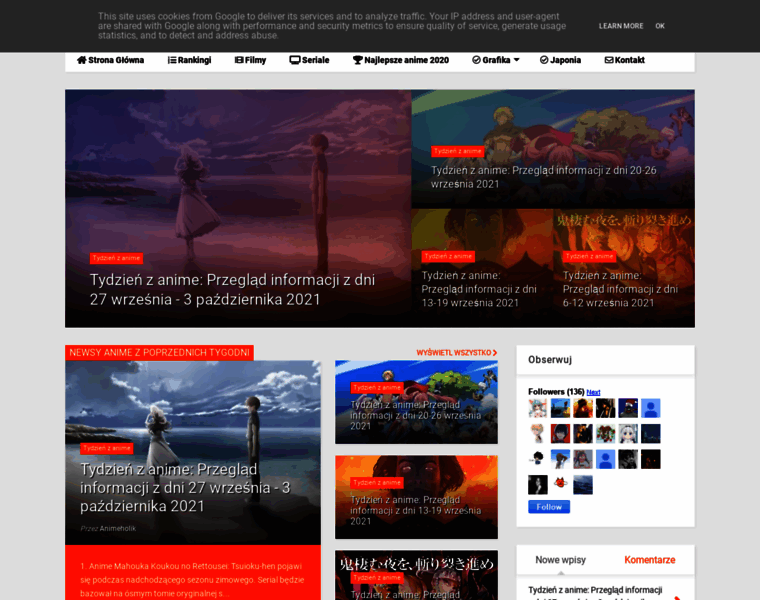760x600 pixels.
Task: Click dark night-sky avatar in second row
Action: [x=650, y=434]
